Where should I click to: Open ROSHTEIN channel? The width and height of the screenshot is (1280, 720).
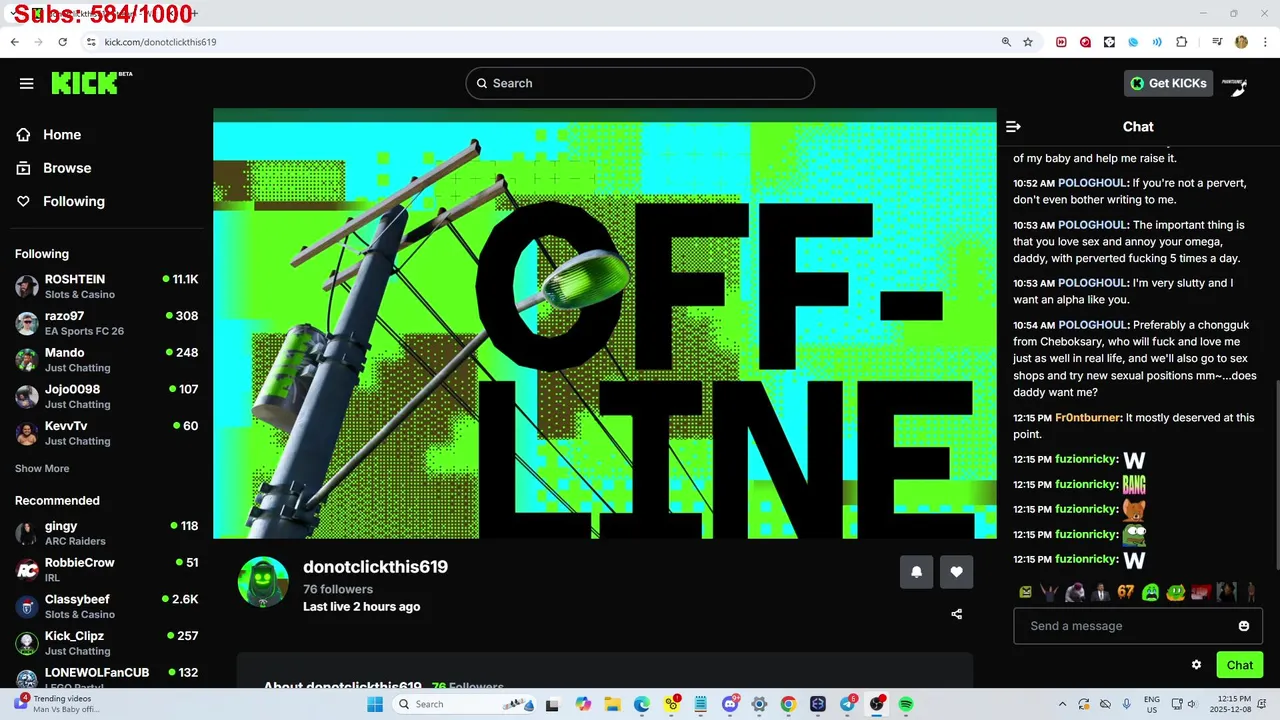[x=106, y=287]
